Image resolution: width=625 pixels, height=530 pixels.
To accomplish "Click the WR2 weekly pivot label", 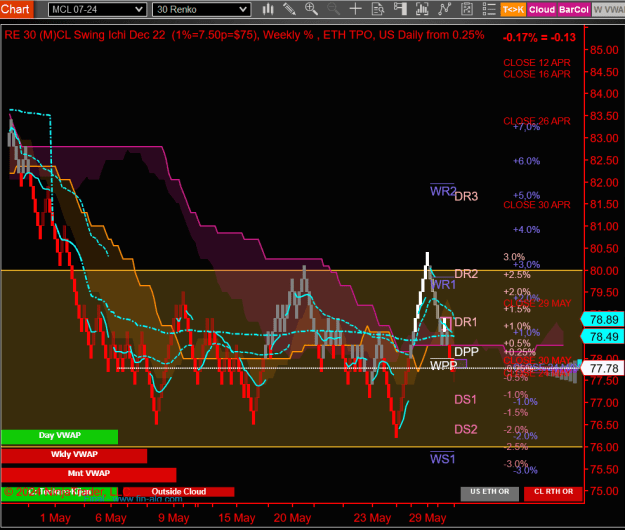I will [442, 191].
